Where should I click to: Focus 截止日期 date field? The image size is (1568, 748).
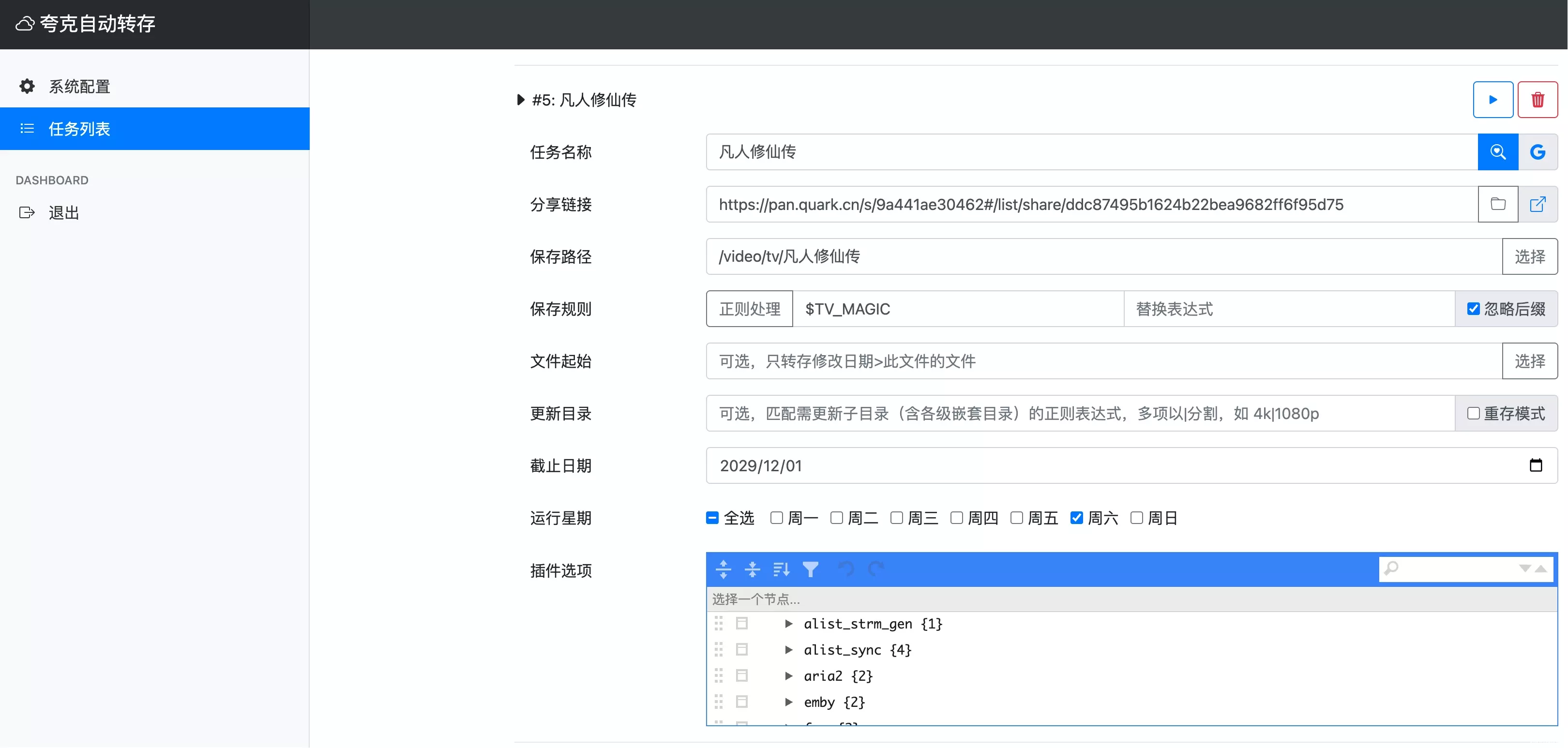(1131, 465)
